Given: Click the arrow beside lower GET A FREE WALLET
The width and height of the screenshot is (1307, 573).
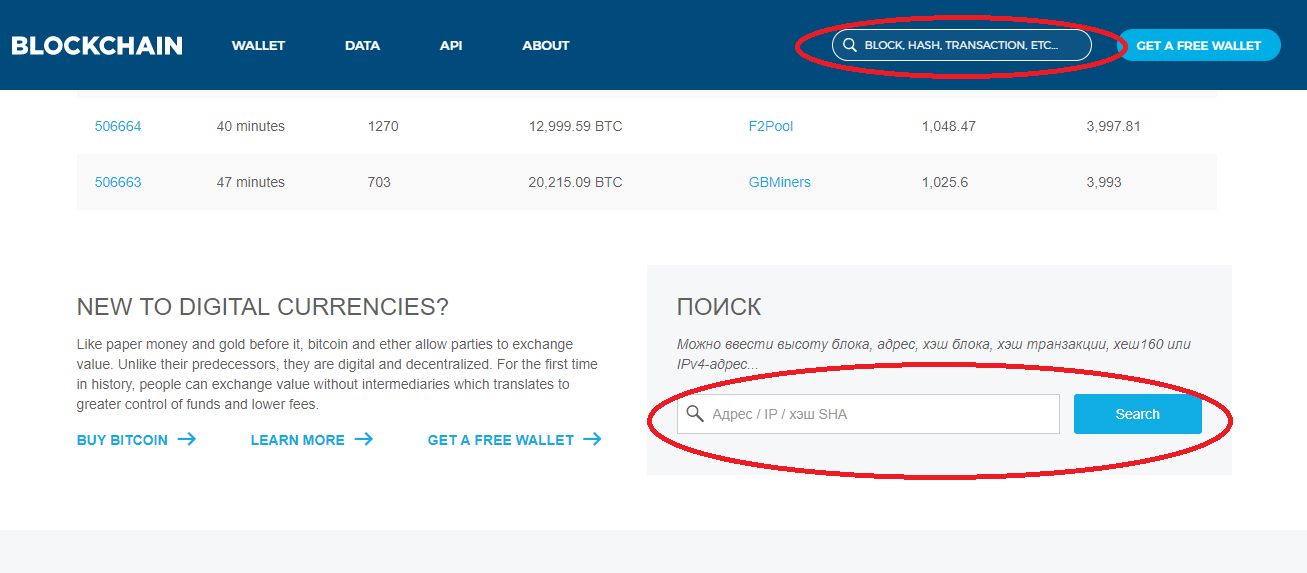Looking at the screenshot, I should tap(592, 439).
